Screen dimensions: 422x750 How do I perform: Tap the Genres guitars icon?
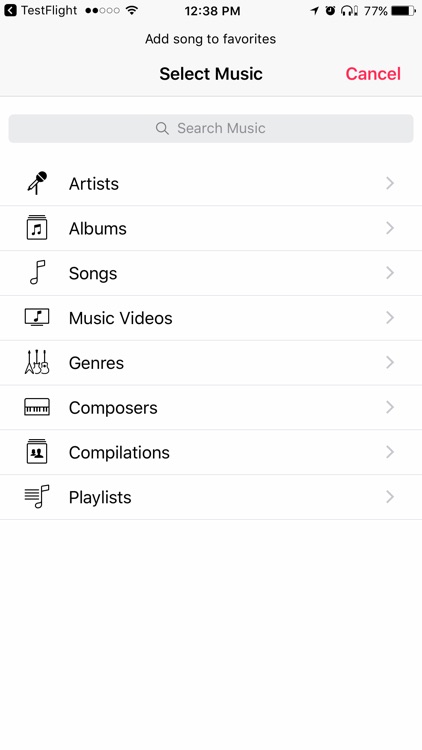(37, 362)
